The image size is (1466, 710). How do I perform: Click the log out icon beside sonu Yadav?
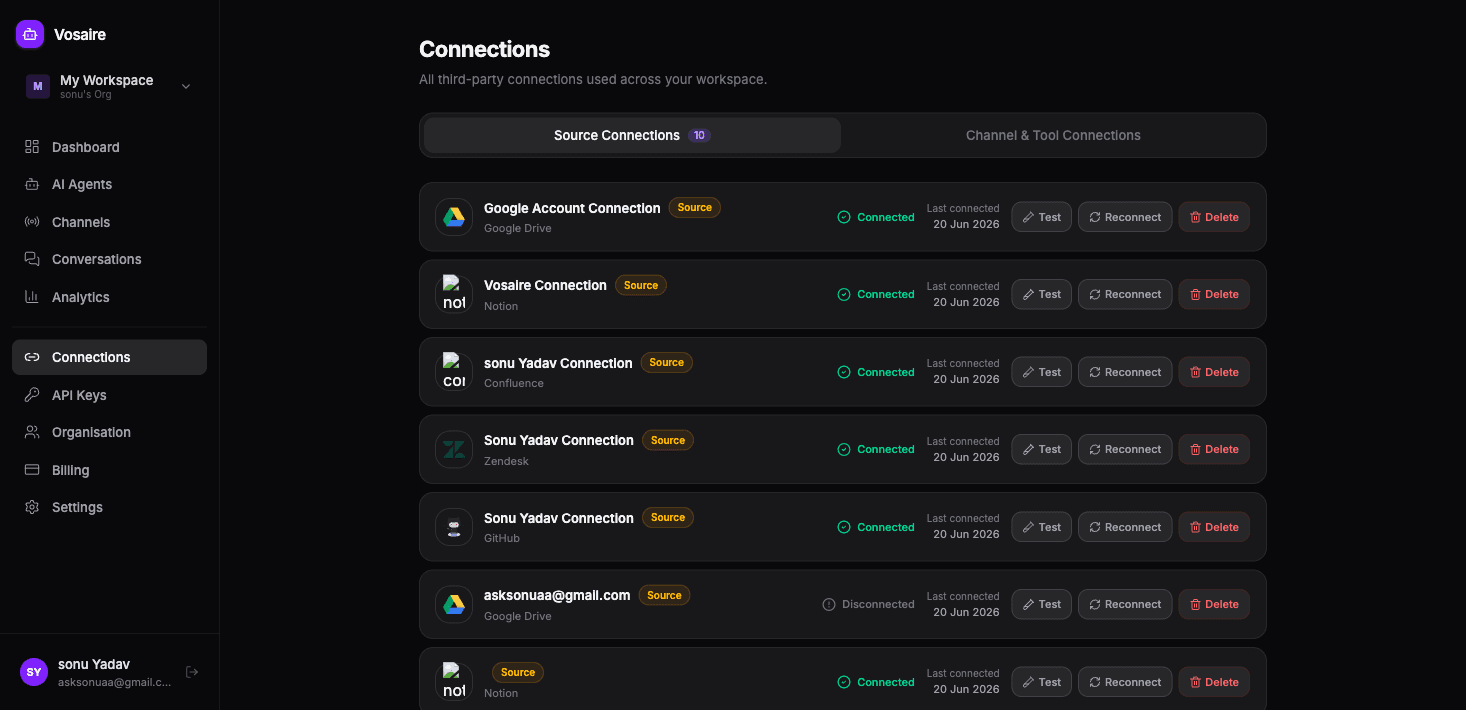pyautogui.click(x=192, y=672)
